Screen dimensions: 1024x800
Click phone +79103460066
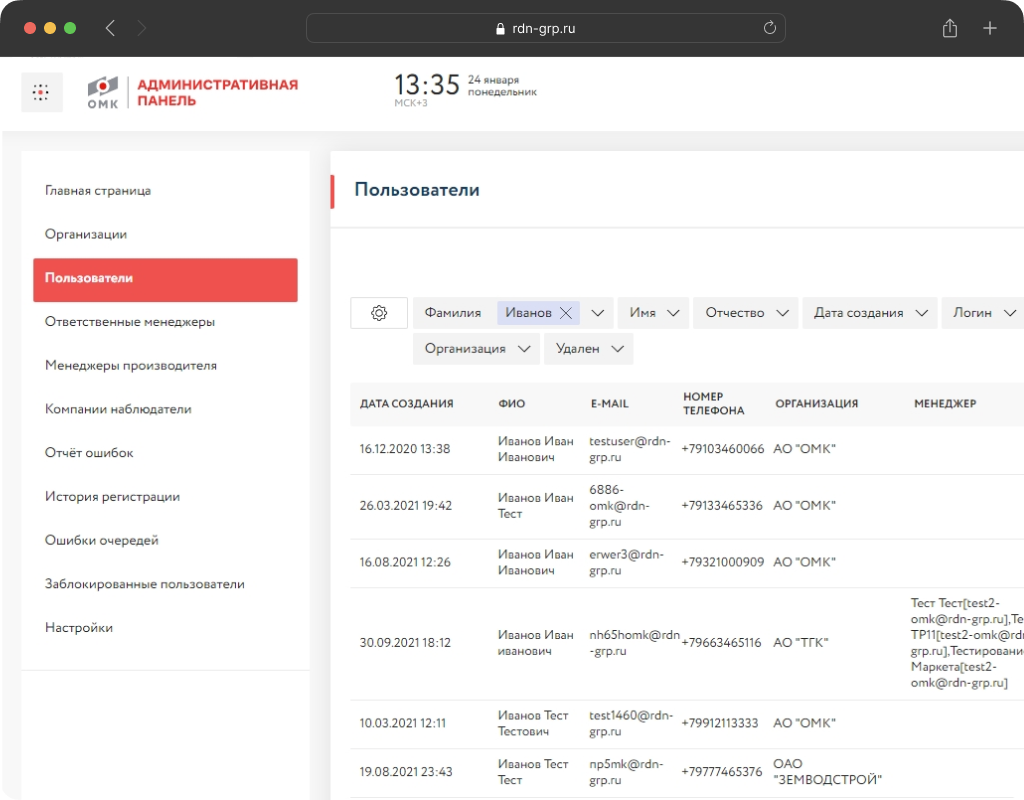(722, 449)
